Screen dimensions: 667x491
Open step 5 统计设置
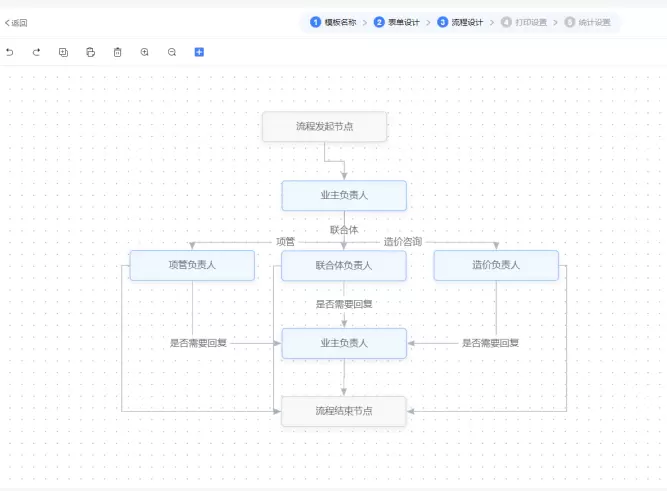click(x=587, y=22)
